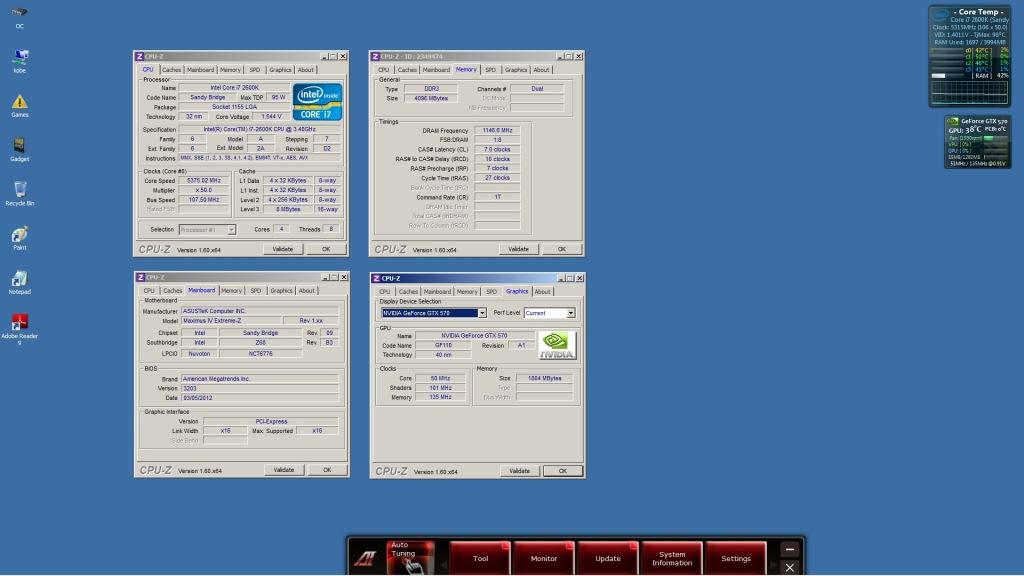The image size is (1024, 576).
Task: Click OK in the Graphics window
Action: [562, 471]
